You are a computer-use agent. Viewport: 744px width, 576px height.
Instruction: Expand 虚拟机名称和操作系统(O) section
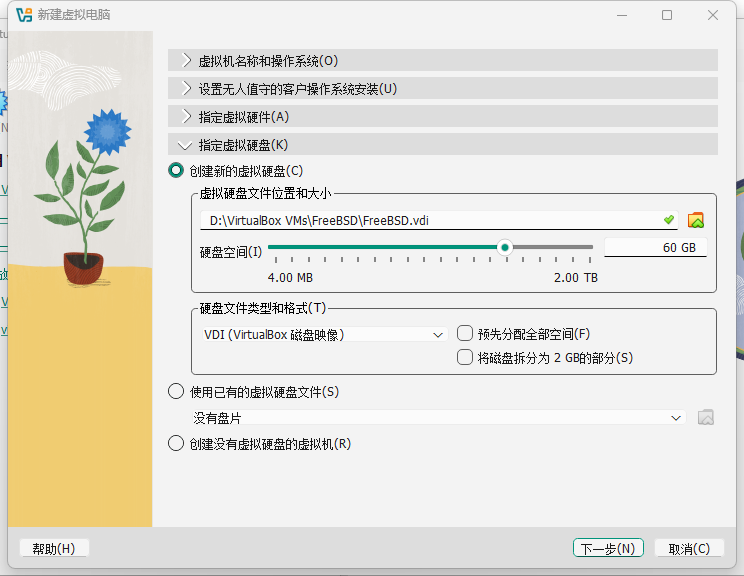point(443,60)
